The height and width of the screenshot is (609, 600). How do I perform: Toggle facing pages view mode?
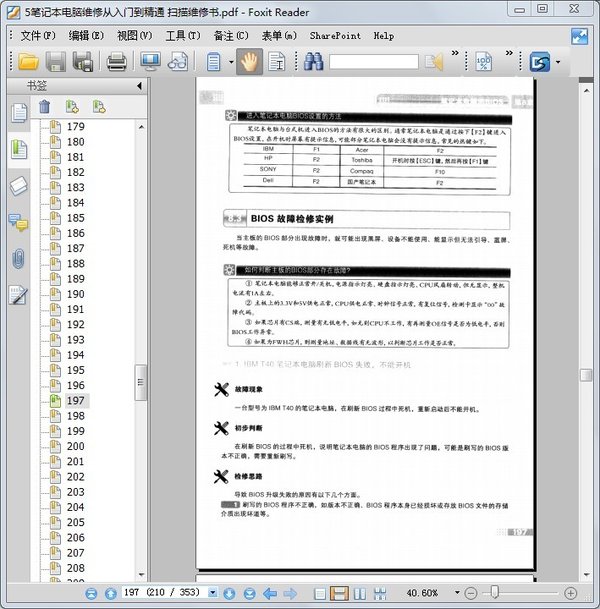[358, 594]
